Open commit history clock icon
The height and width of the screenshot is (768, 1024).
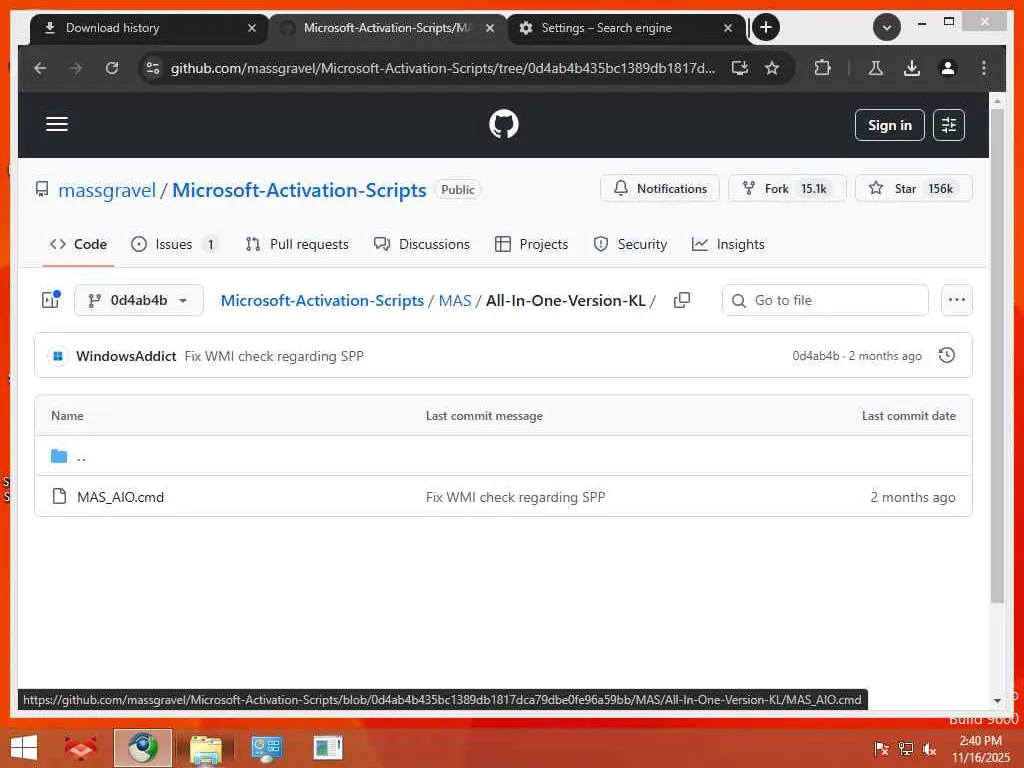point(946,355)
